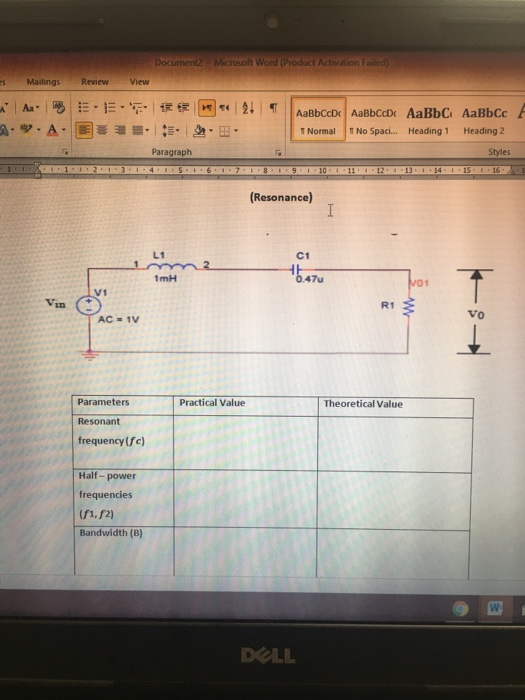Apply bulleted list formatting
The image size is (525, 700).
coord(83,108)
